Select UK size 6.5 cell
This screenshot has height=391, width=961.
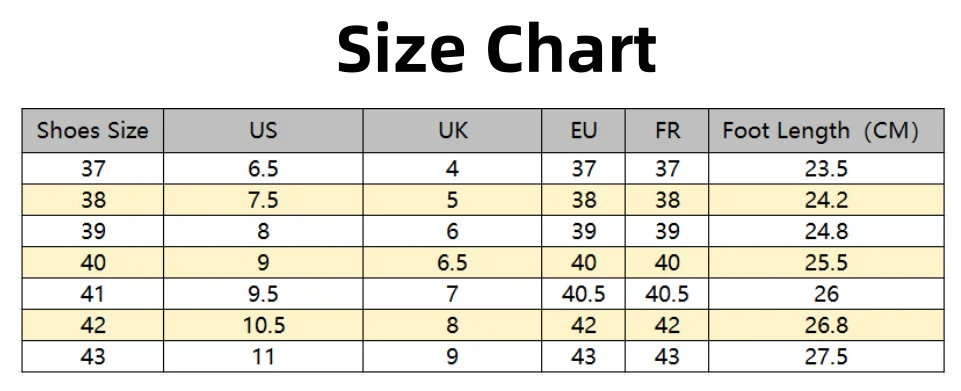coord(452,262)
